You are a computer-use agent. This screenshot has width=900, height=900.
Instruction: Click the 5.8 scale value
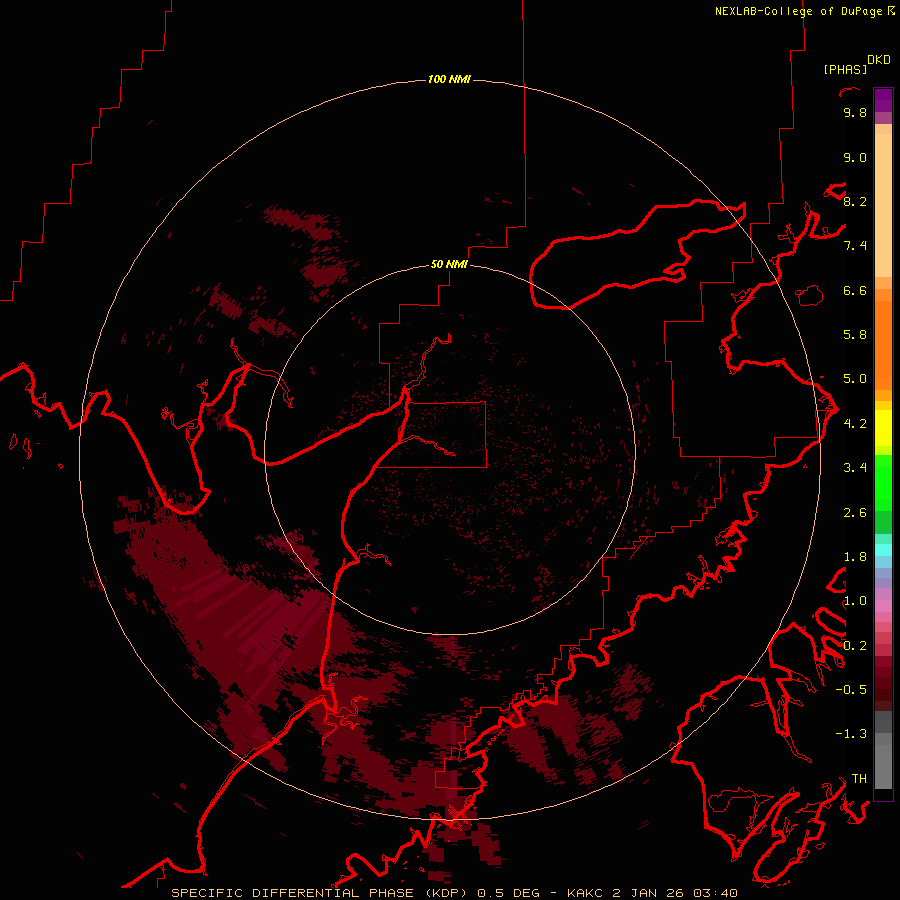pos(855,334)
